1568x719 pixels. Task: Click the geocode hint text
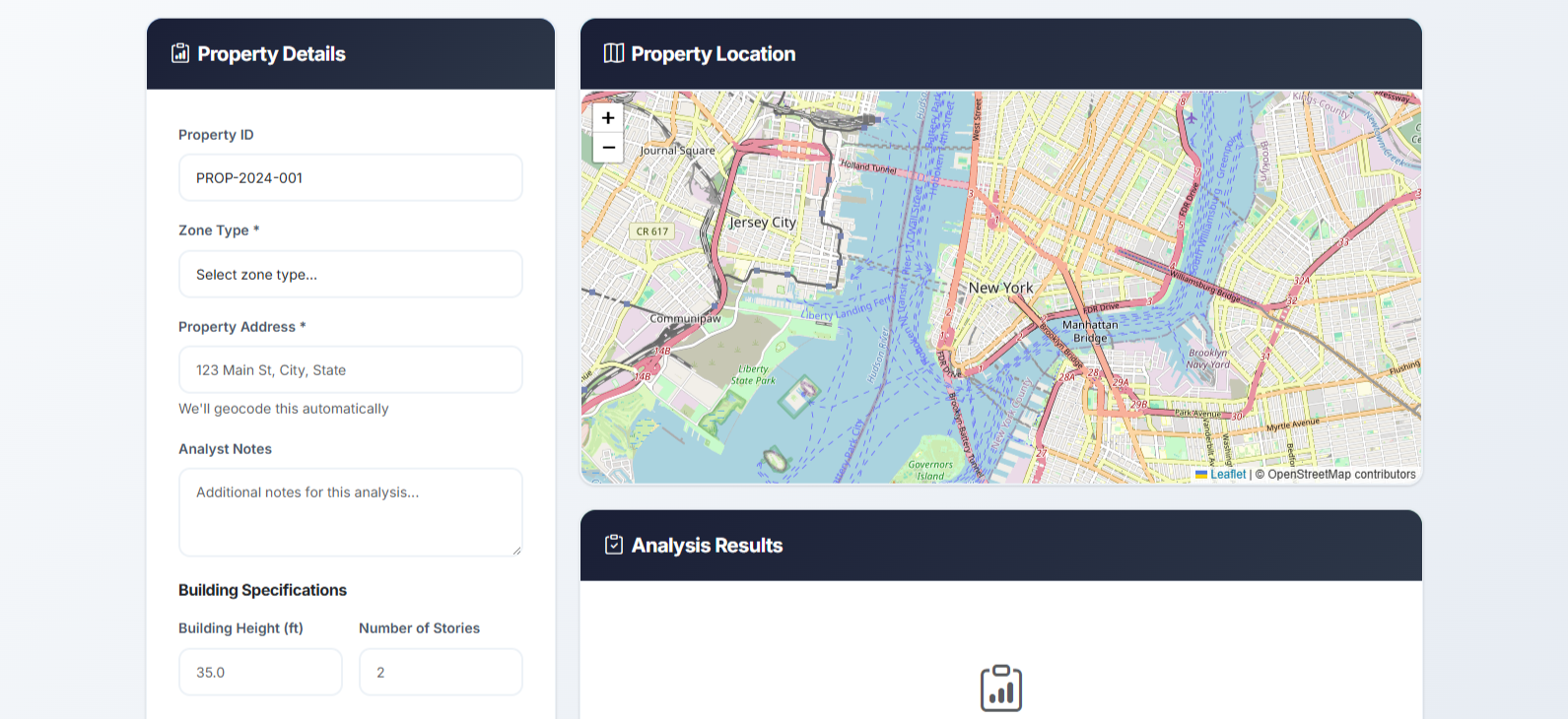click(x=284, y=409)
